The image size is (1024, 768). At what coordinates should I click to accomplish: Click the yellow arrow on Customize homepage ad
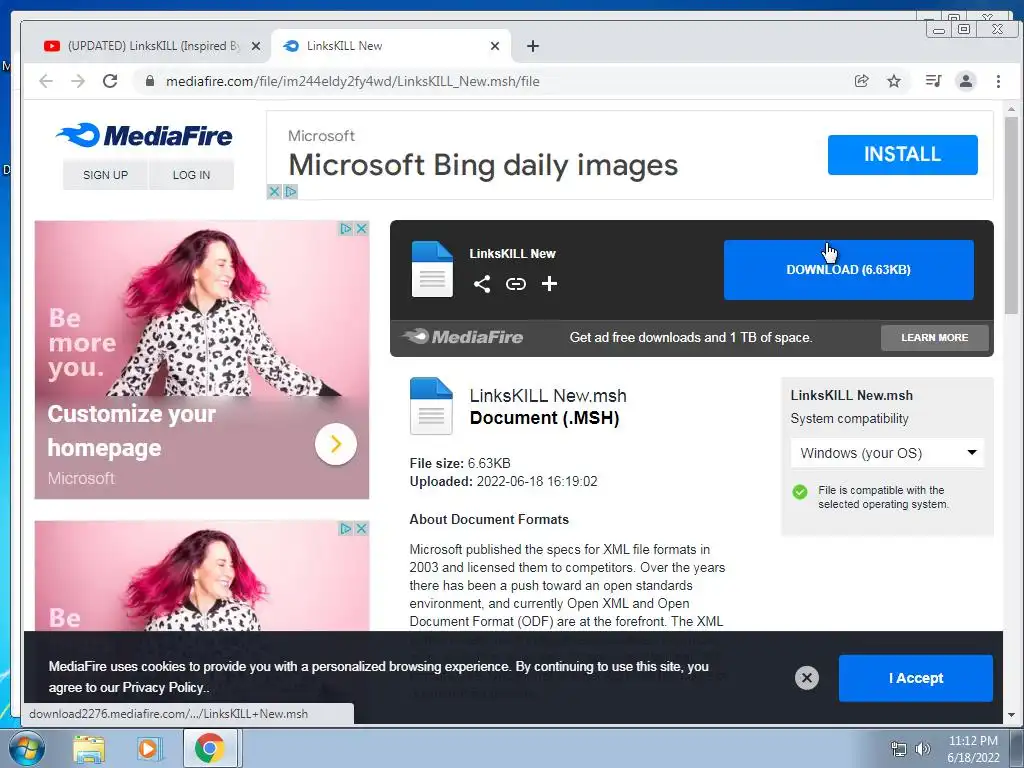(336, 444)
